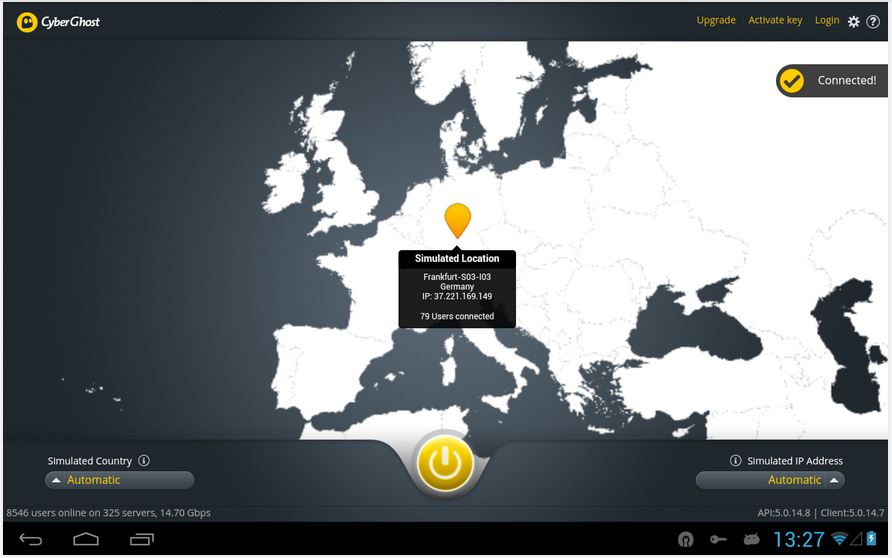Click the yellow checkmark in Connected badge
The width and height of the screenshot is (892, 558).
pyautogui.click(x=791, y=81)
